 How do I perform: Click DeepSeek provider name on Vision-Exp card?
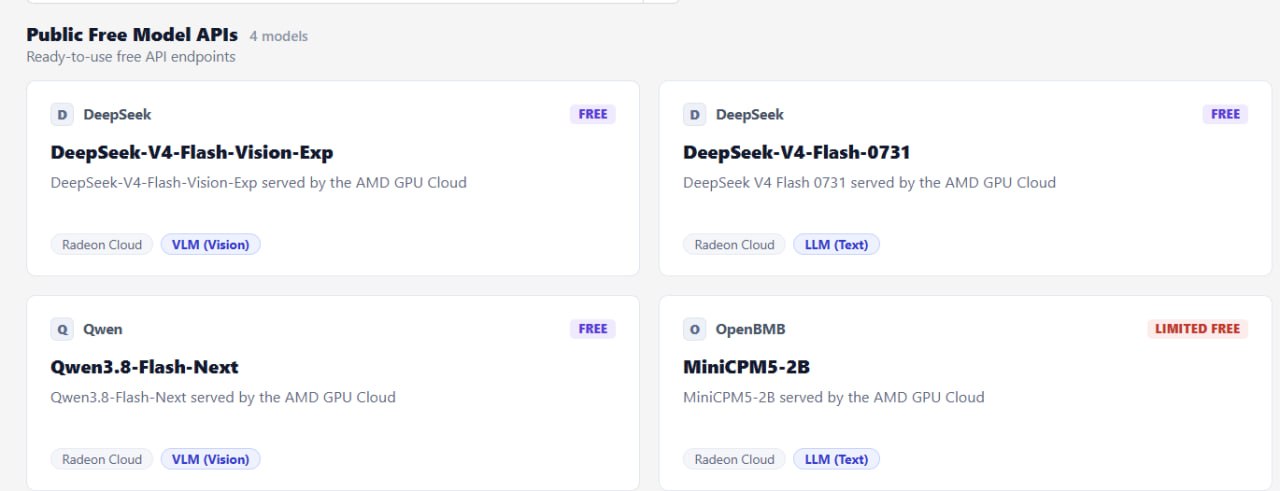click(117, 115)
